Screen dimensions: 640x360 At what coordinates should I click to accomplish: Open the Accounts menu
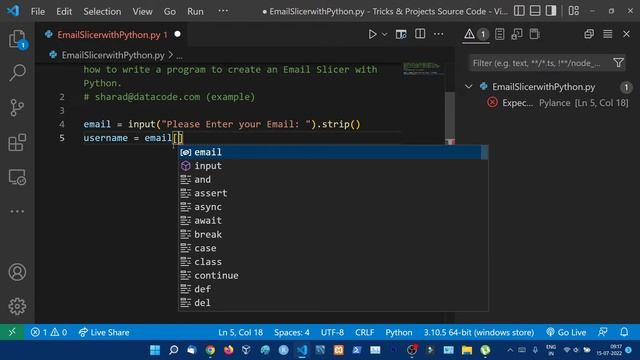click(x=17, y=272)
